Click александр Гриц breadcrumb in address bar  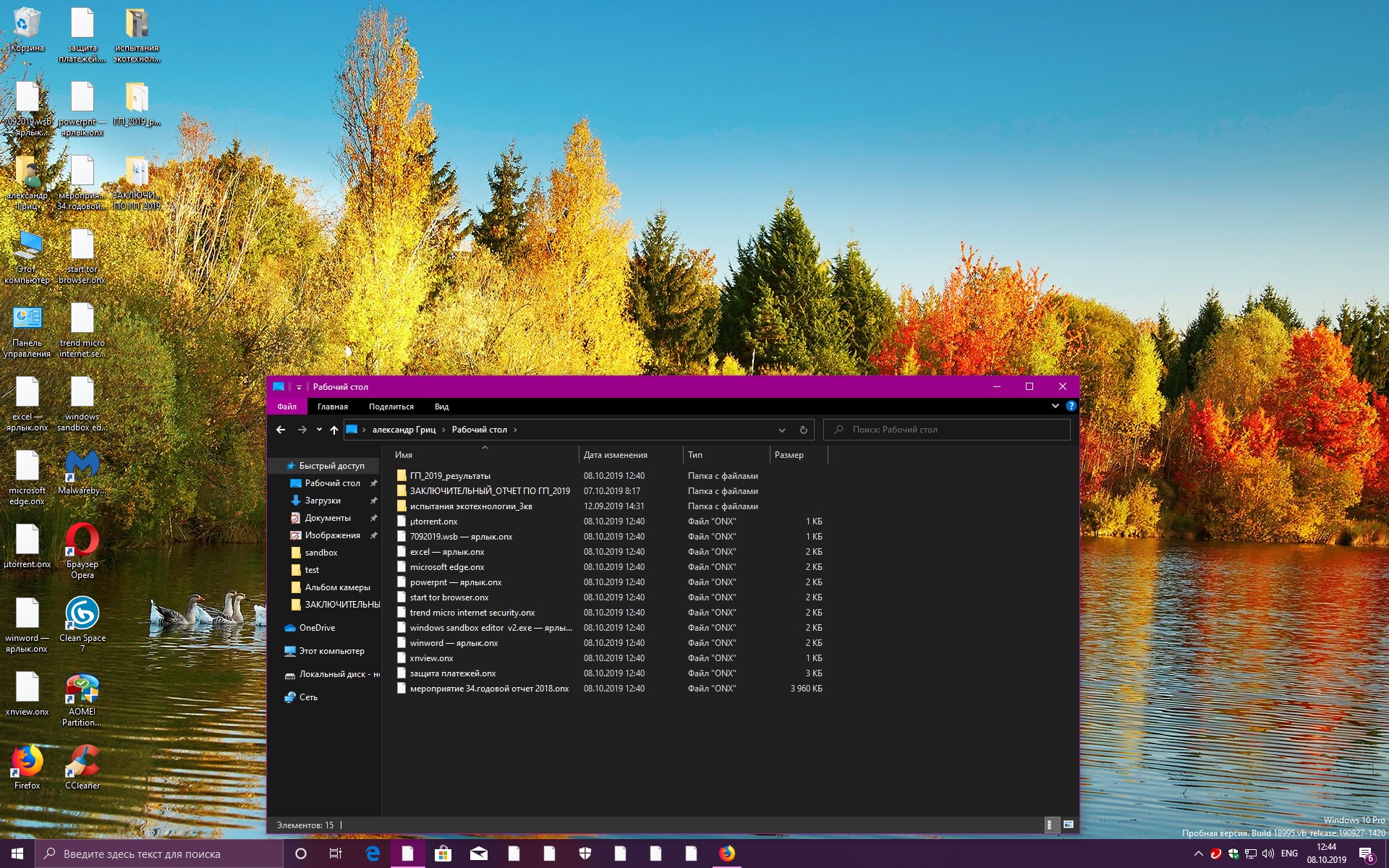pyautogui.click(x=404, y=430)
